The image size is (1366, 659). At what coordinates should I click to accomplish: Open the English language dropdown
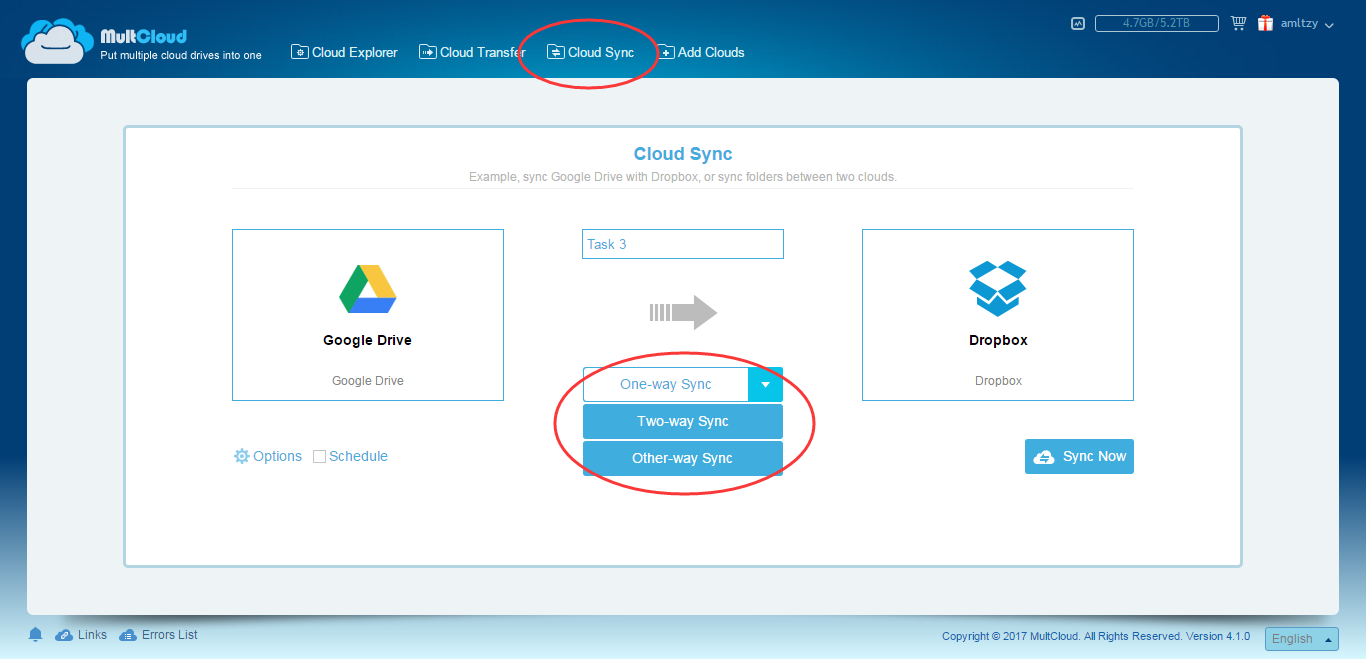tap(1301, 639)
